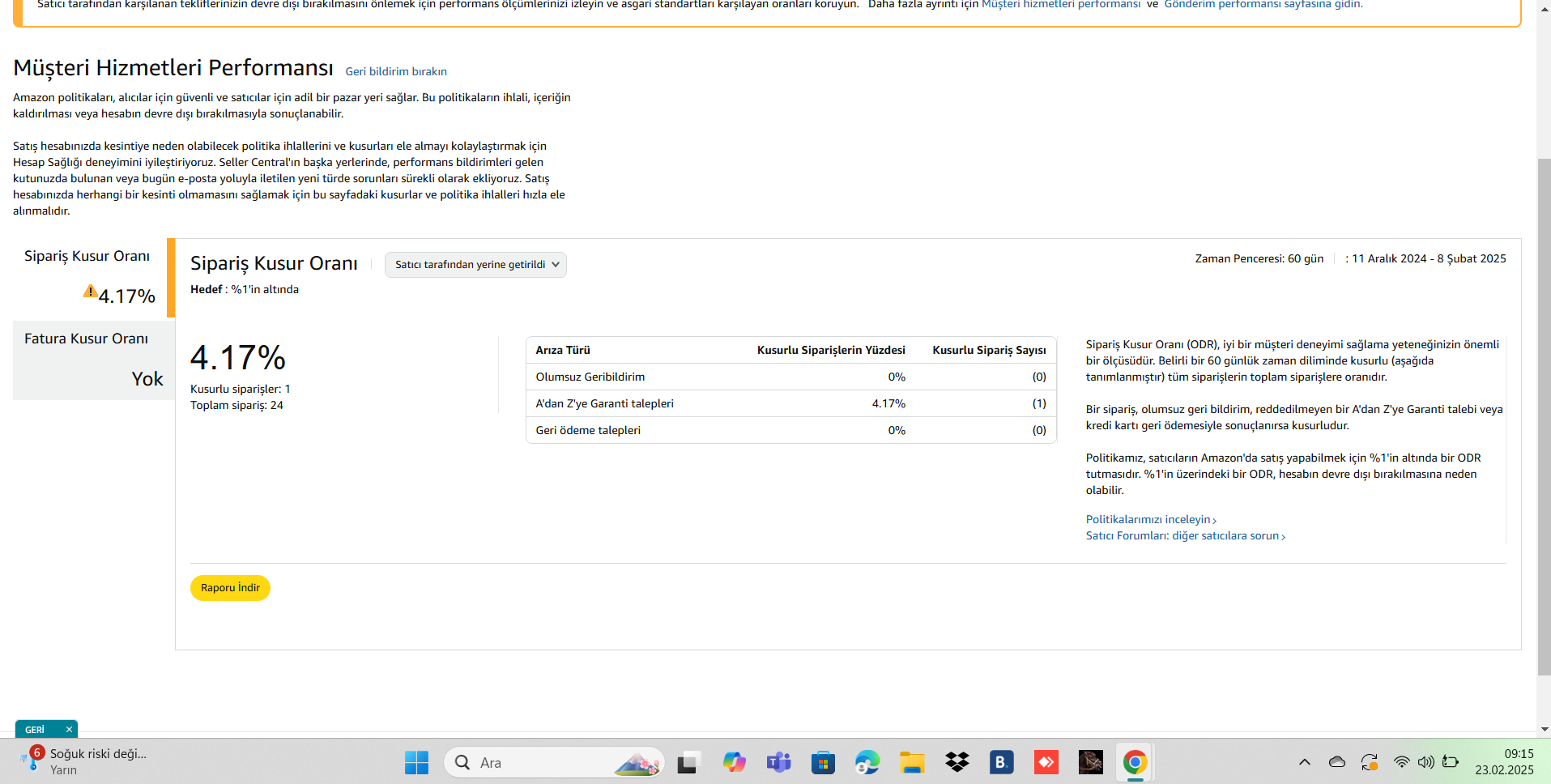The height and width of the screenshot is (784, 1551).
Task: Select the Olumsuz Geribildirim row label
Action: [x=590, y=377]
